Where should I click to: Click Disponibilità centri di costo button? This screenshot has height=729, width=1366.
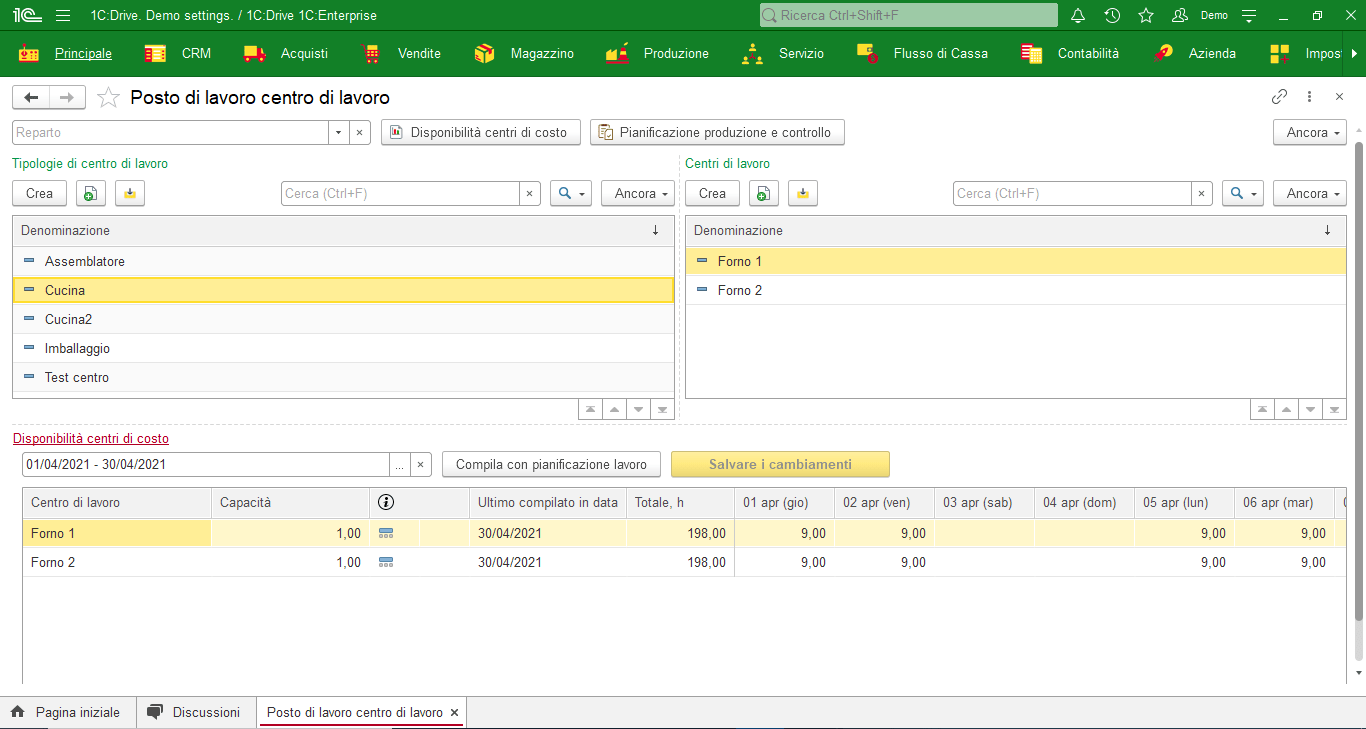pos(480,132)
